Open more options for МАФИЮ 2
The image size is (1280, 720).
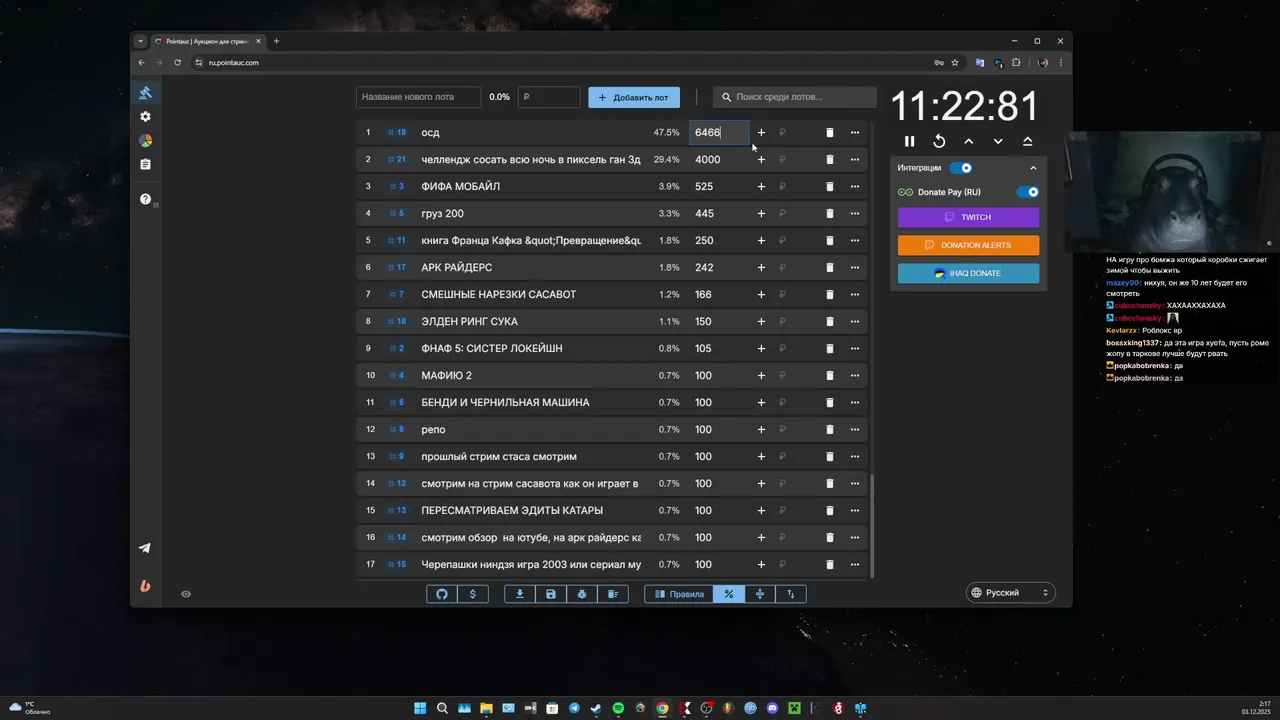[855, 375]
